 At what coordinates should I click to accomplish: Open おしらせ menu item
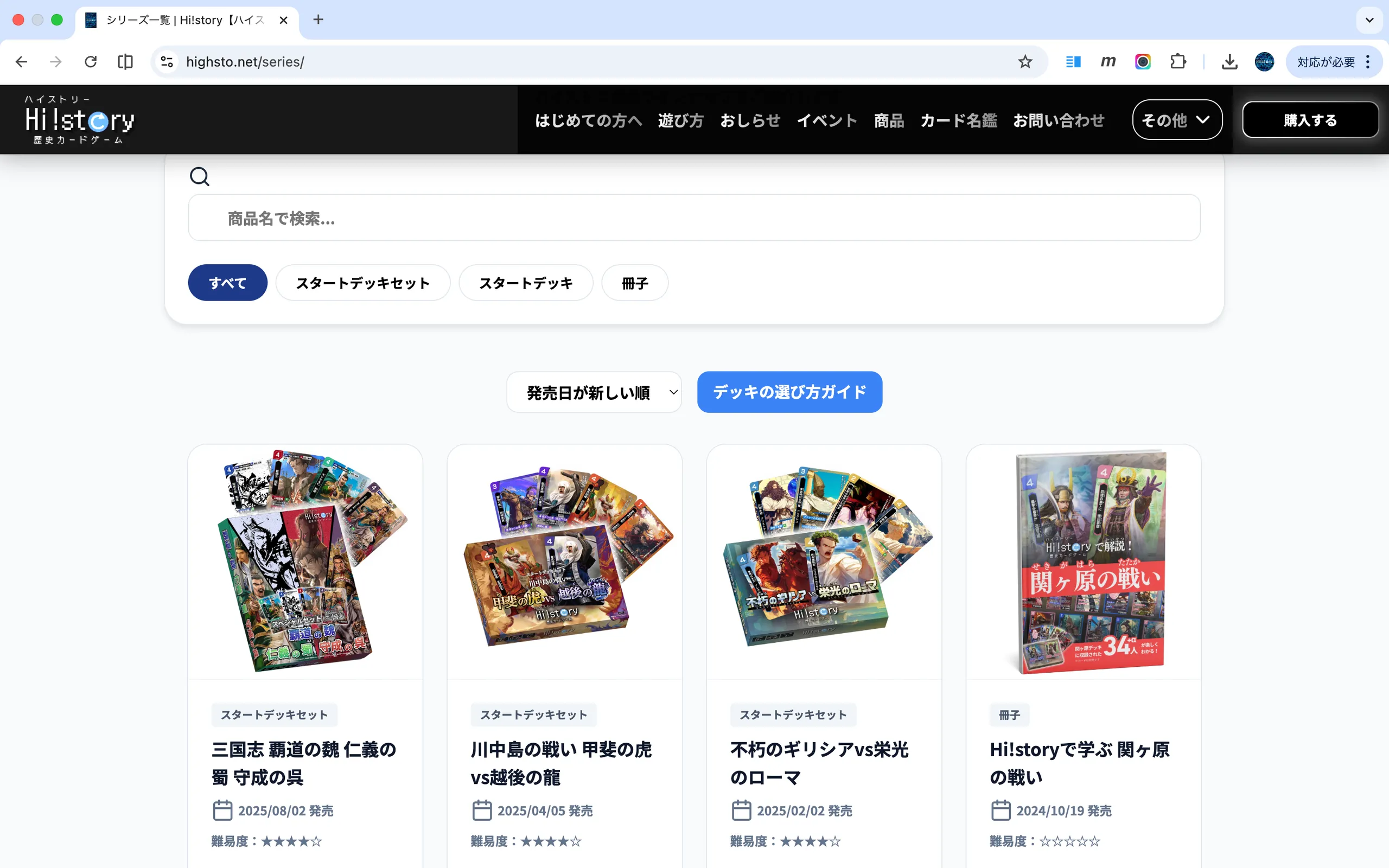[750, 120]
